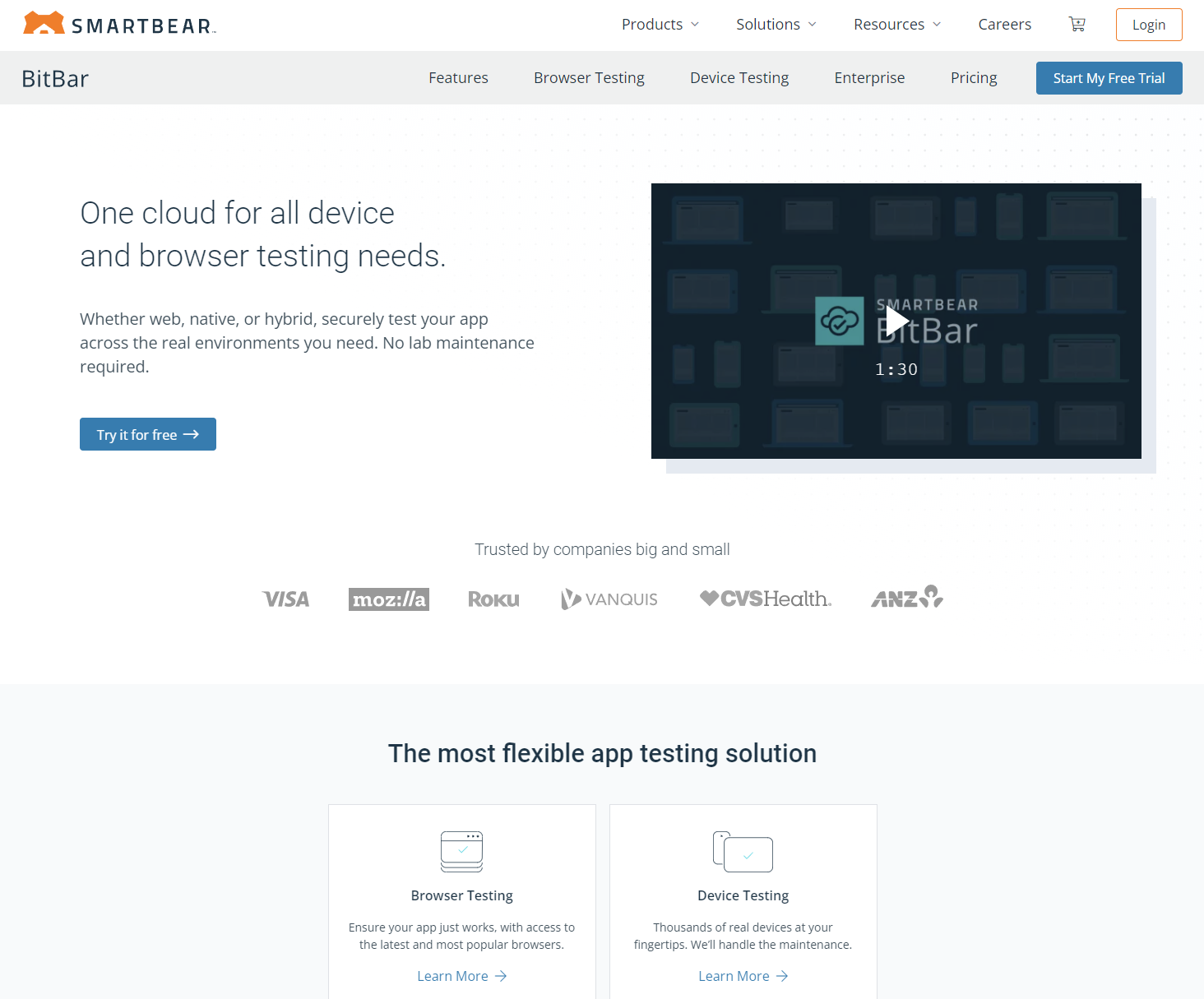Image resolution: width=1204 pixels, height=999 pixels.
Task: Click the Vanquis logo
Action: [x=609, y=599]
